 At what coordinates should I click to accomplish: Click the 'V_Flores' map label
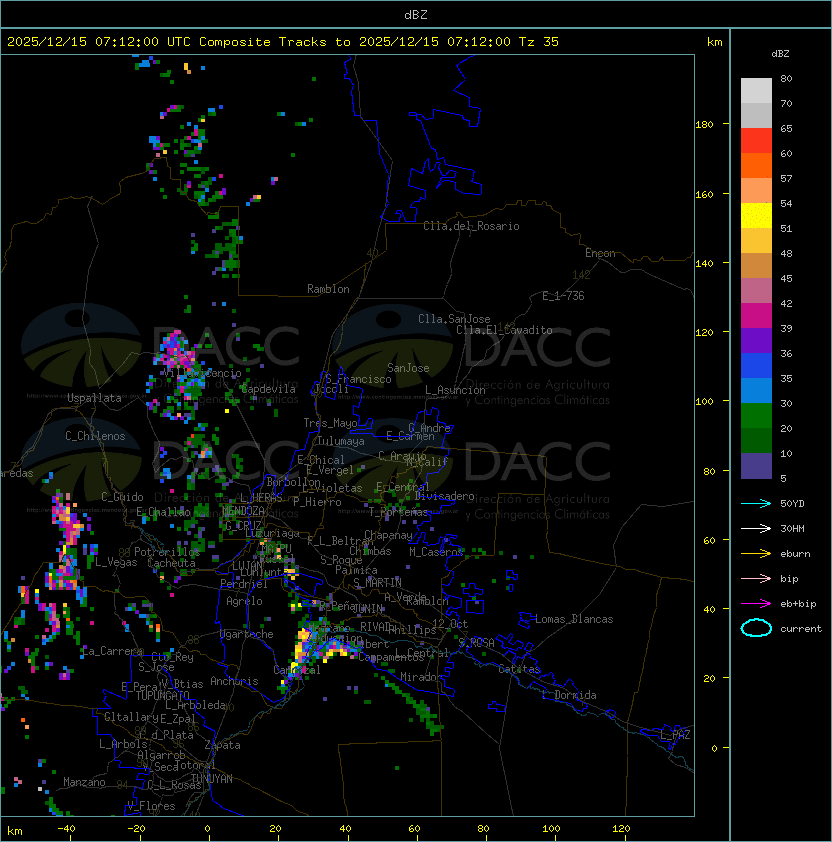point(151,806)
